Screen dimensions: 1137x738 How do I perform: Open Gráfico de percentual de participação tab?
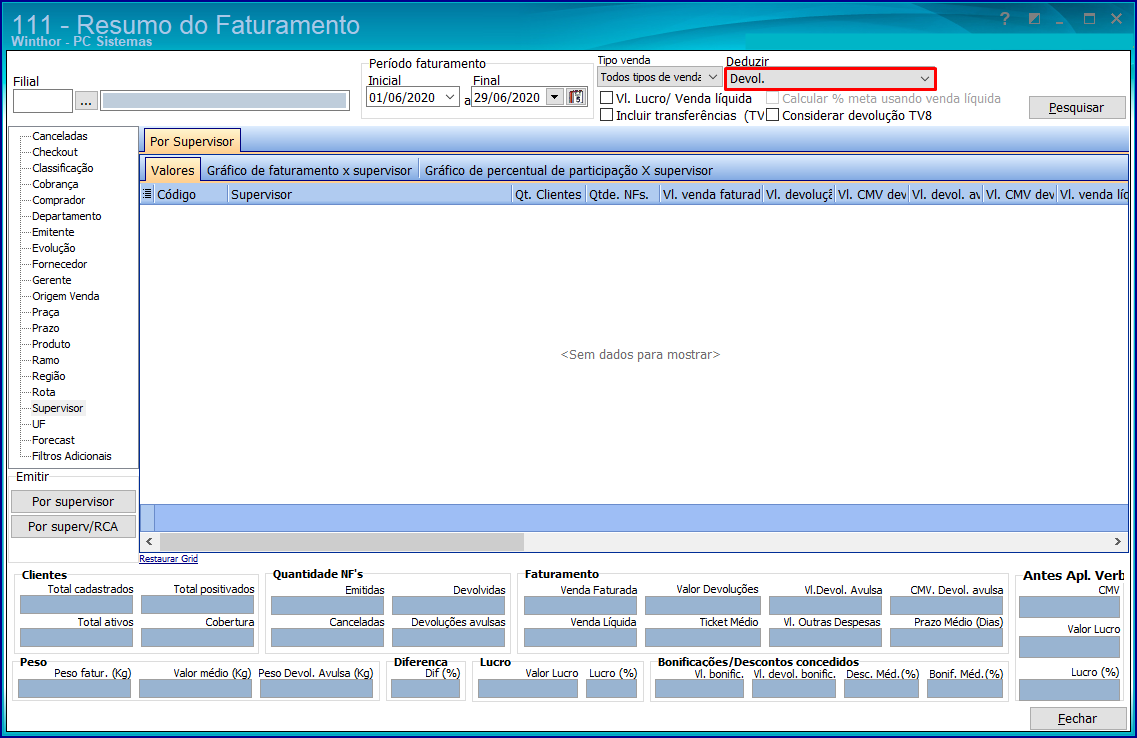(x=568, y=170)
